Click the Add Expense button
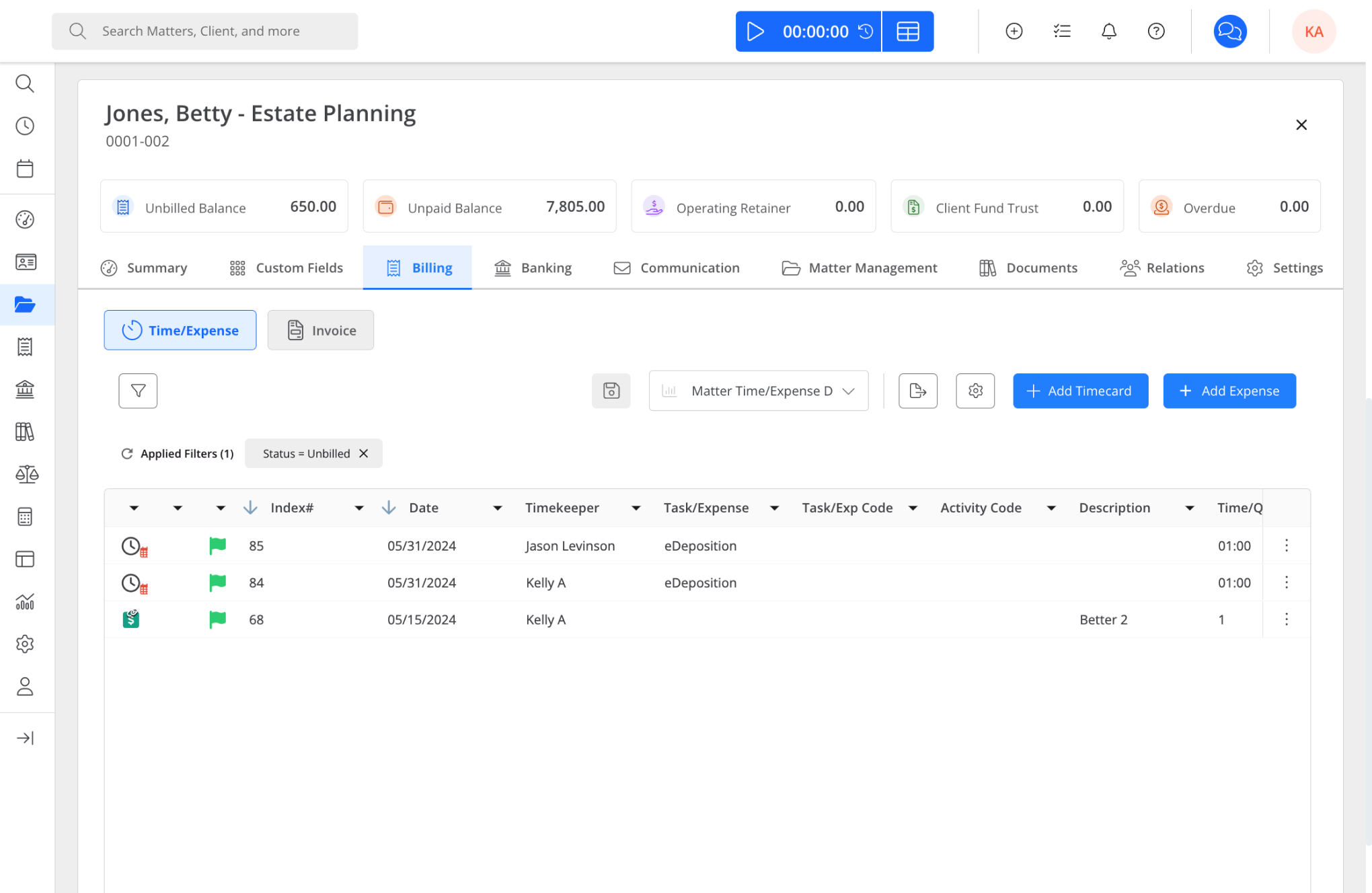This screenshot has width=1372, height=893. [x=1229, y=391]
